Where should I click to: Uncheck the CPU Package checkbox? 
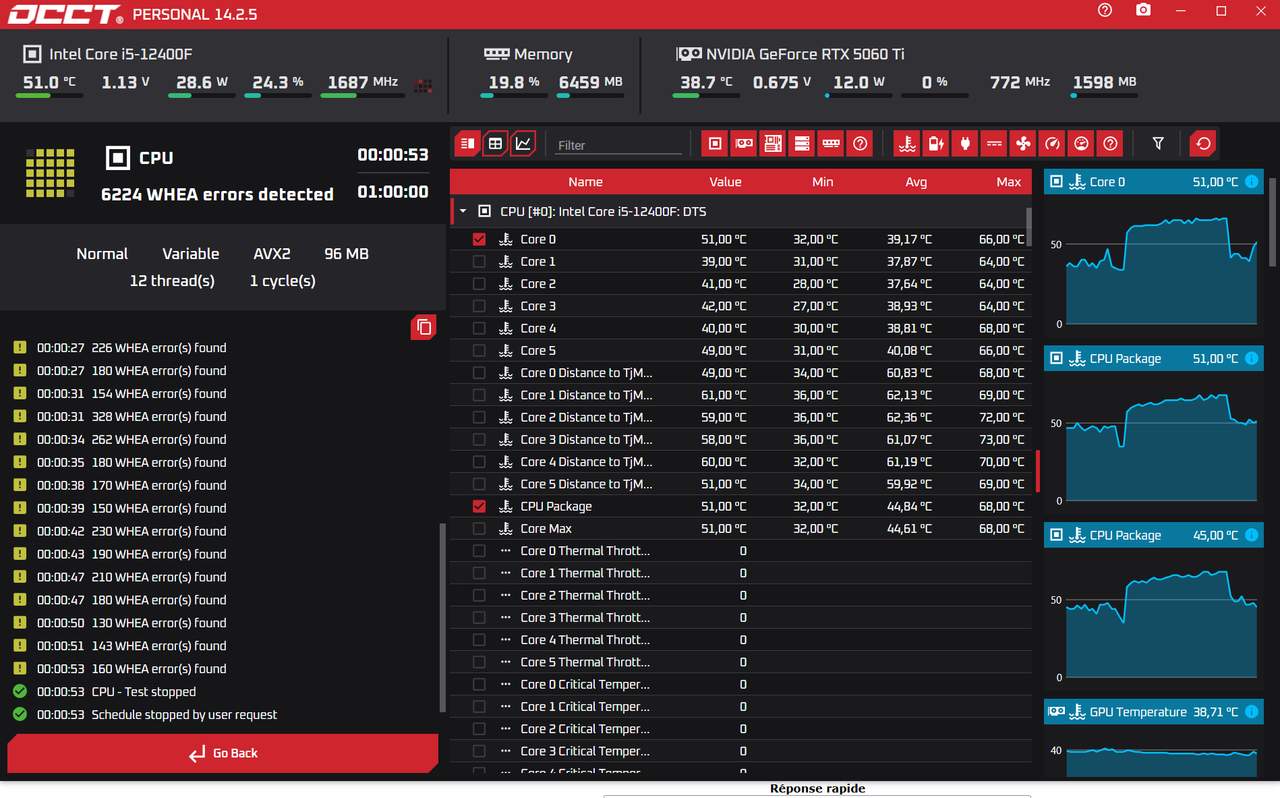479,506
